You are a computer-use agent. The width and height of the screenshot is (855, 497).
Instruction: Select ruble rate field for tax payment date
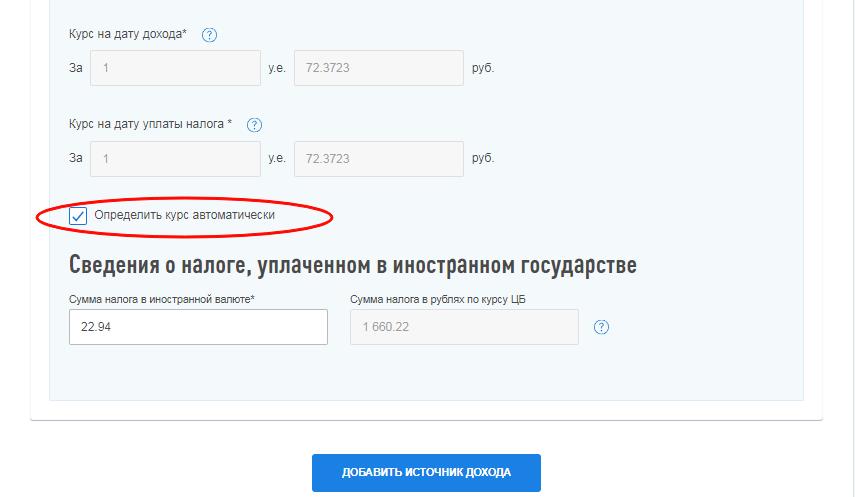point(378,158)
